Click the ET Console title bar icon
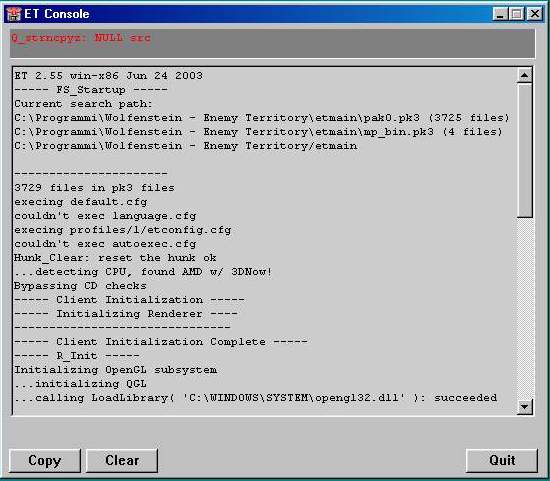This screenshot has width=550, height=481. click(x=14, y=14)
